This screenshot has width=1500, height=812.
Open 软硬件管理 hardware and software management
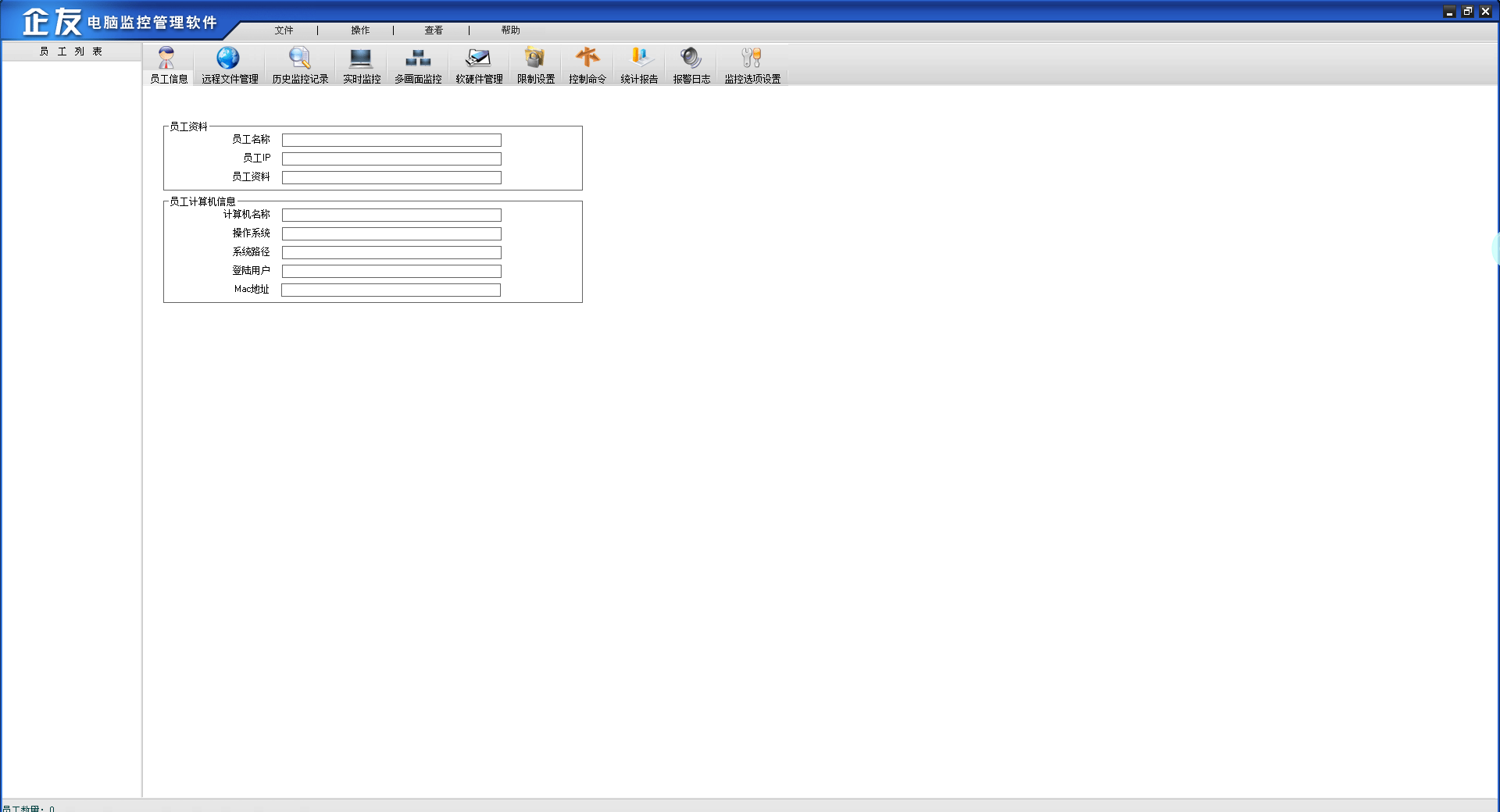click(479, 65)
